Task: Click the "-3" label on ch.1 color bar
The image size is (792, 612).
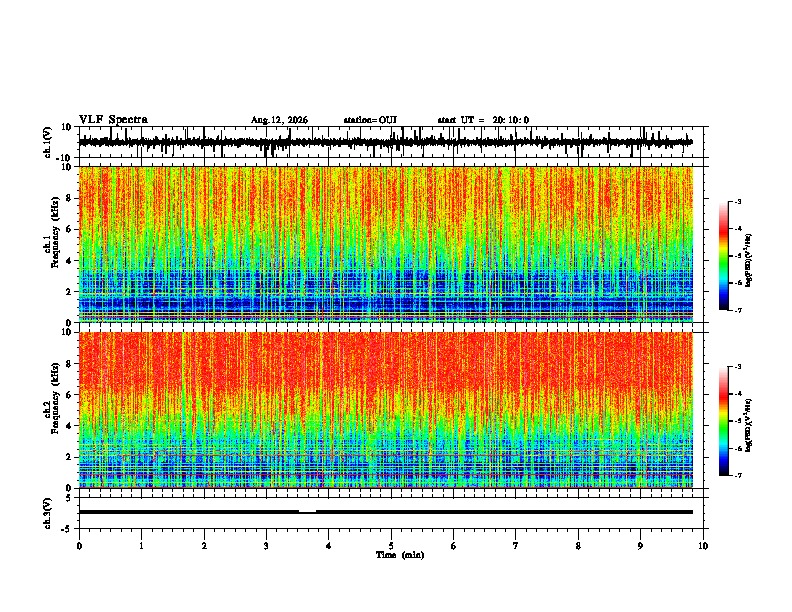Action: [738, 201]
